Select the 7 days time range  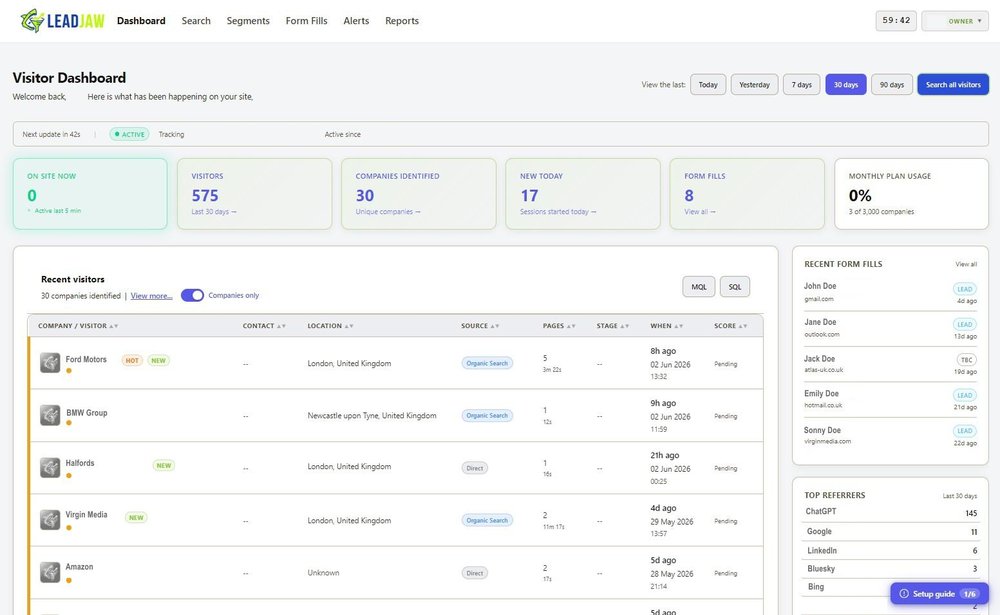click(802, 85)
